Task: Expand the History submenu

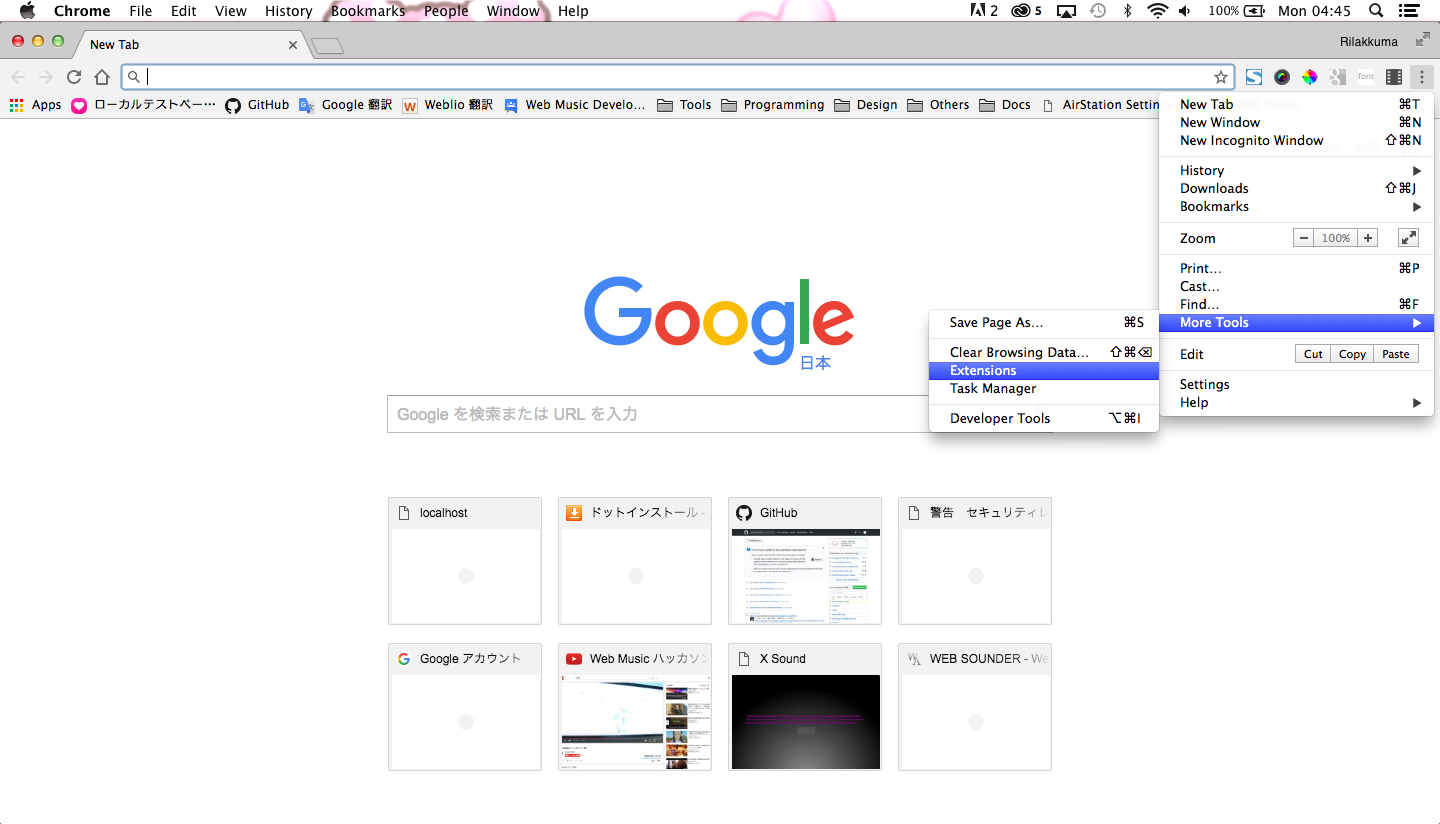Action: [1296, 170]
